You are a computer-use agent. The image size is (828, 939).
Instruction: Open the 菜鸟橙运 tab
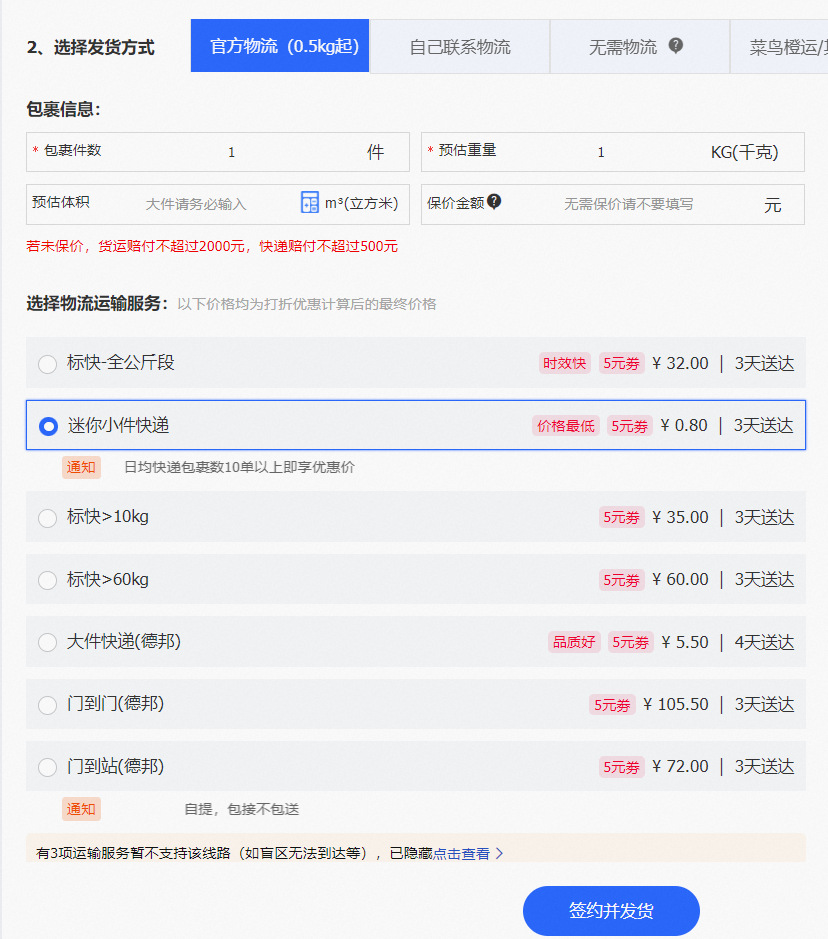click(786, 47)
